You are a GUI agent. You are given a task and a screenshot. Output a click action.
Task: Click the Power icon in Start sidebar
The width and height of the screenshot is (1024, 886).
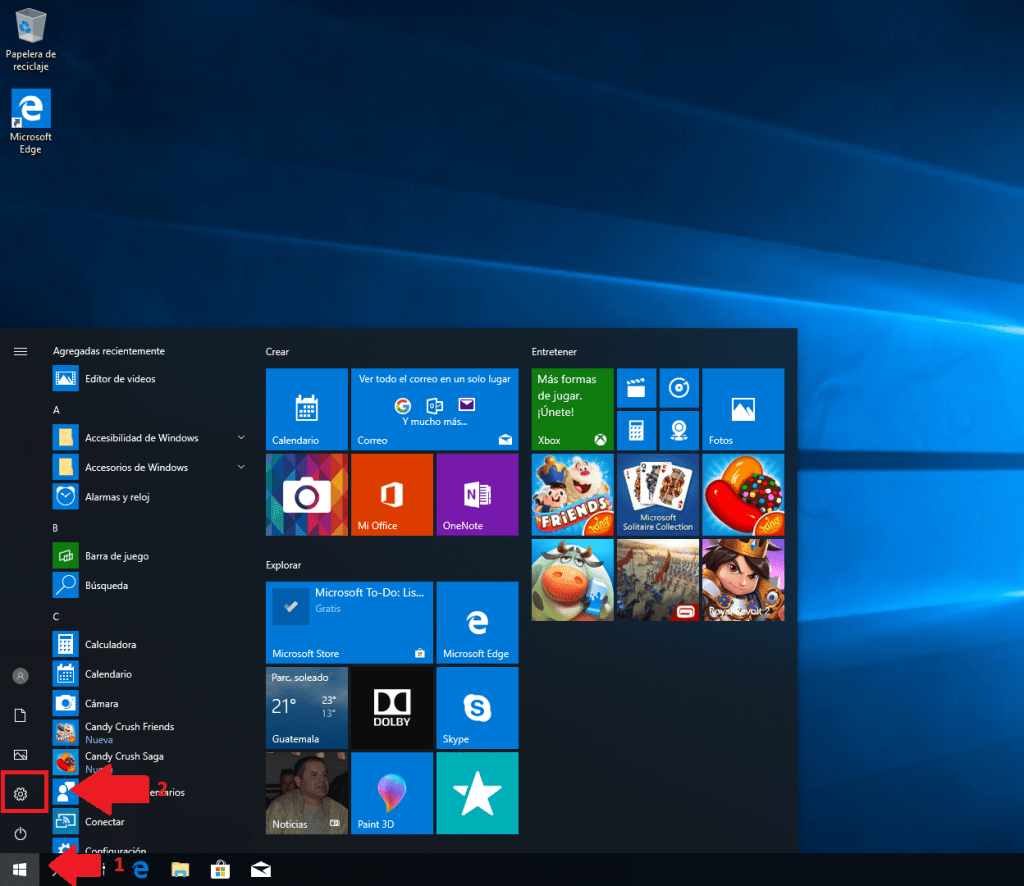20,833
